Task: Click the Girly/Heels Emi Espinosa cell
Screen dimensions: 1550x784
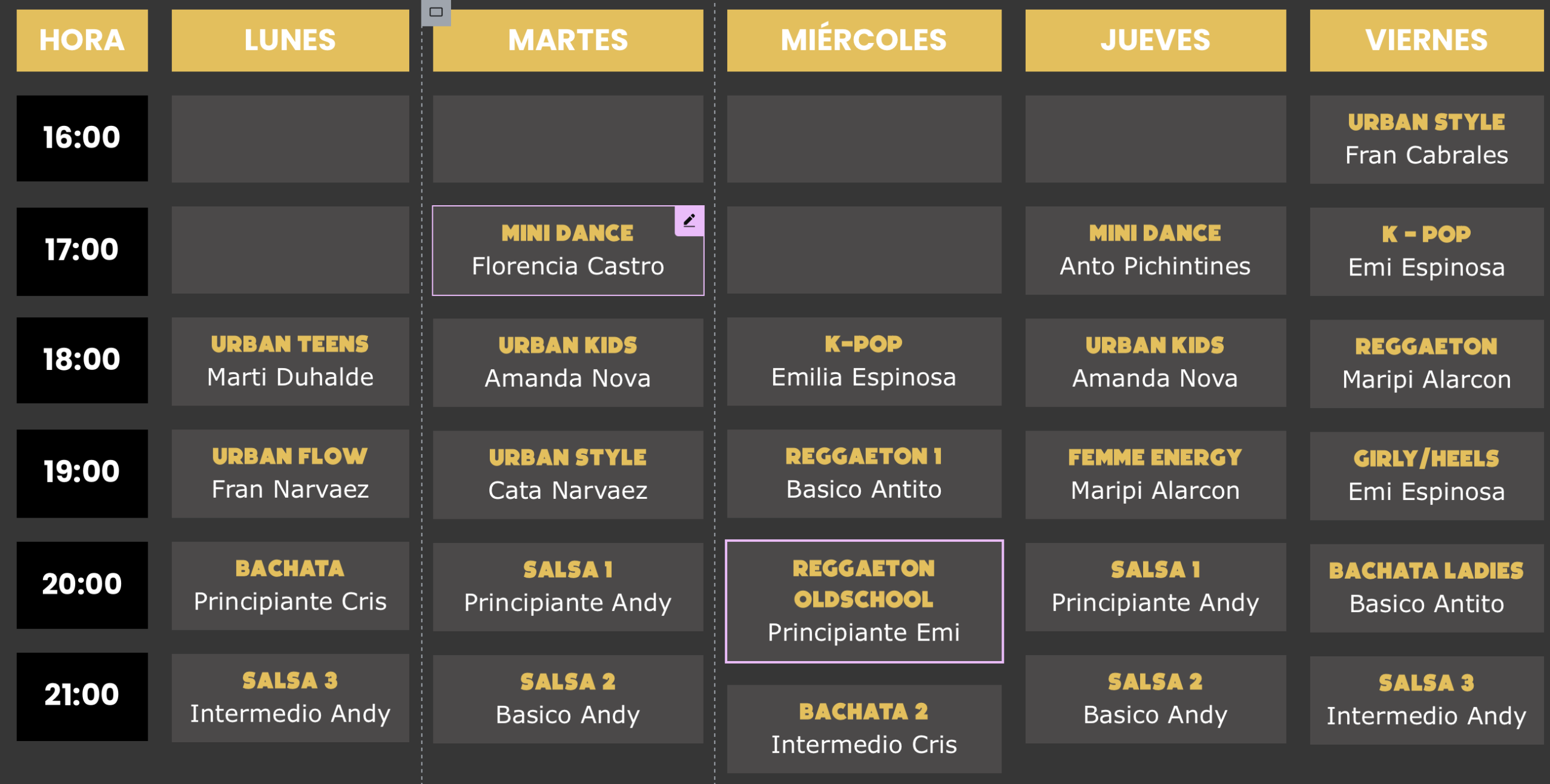Action: [1426, 476]
